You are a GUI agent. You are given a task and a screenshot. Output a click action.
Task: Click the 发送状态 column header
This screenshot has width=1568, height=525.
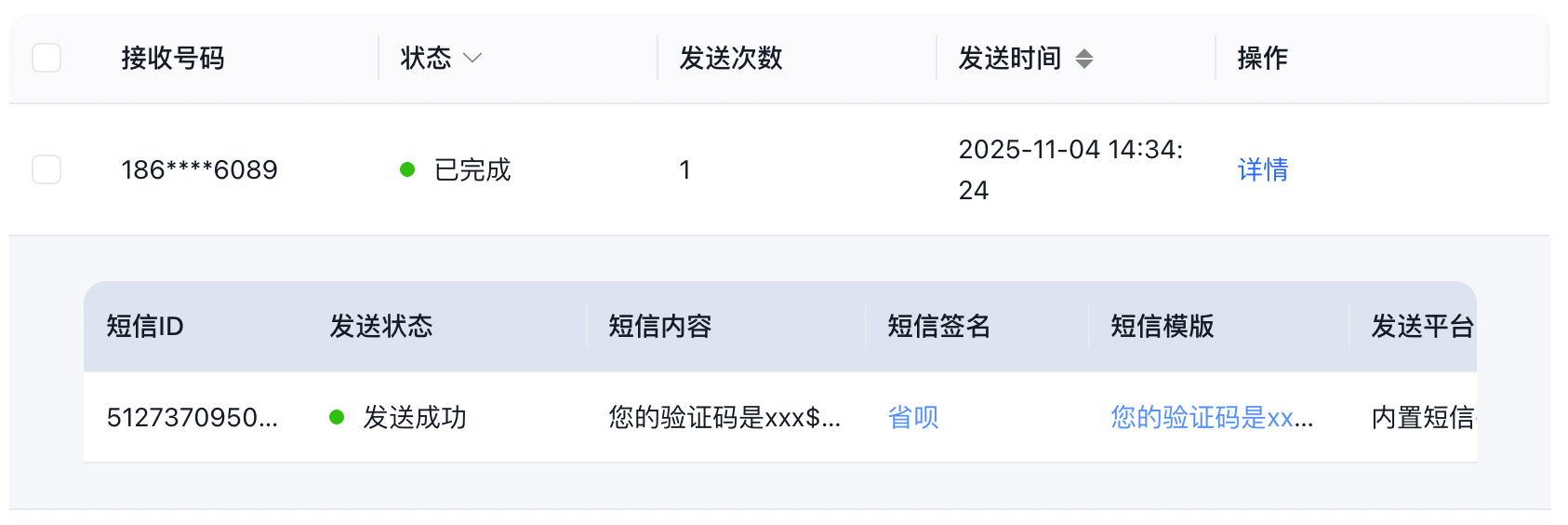(381, 327)
